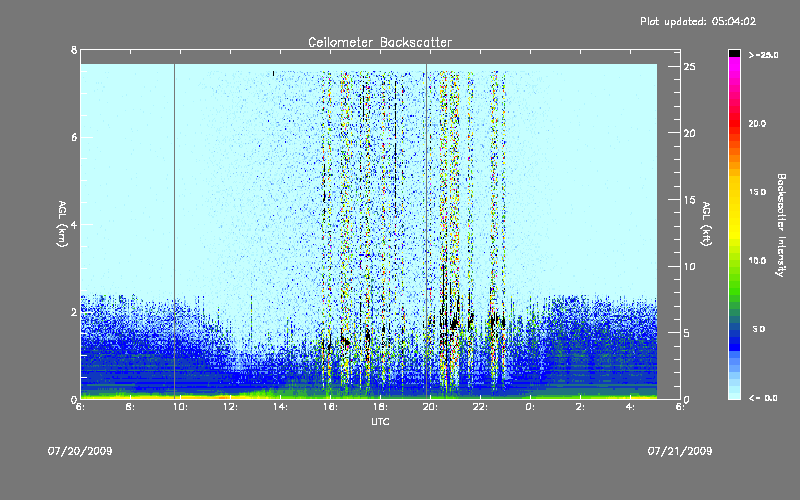Click the gray vertical marker line near 20: UTC
The height and width of the screenshot is (500, 800).
(427, 231)
